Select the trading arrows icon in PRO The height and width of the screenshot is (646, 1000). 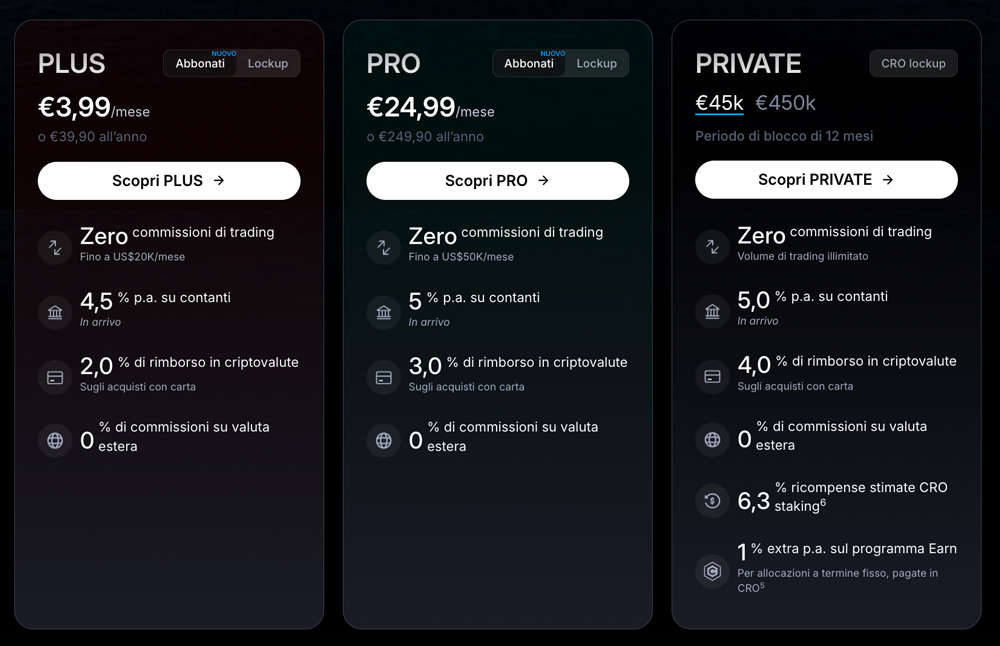pos(383,247)
